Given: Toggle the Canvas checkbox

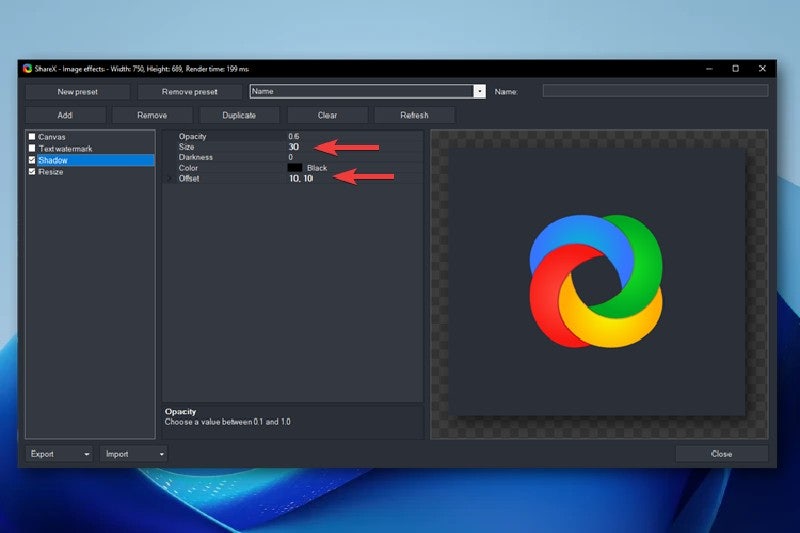Looking at the screenshot, I should coord(32,137).
